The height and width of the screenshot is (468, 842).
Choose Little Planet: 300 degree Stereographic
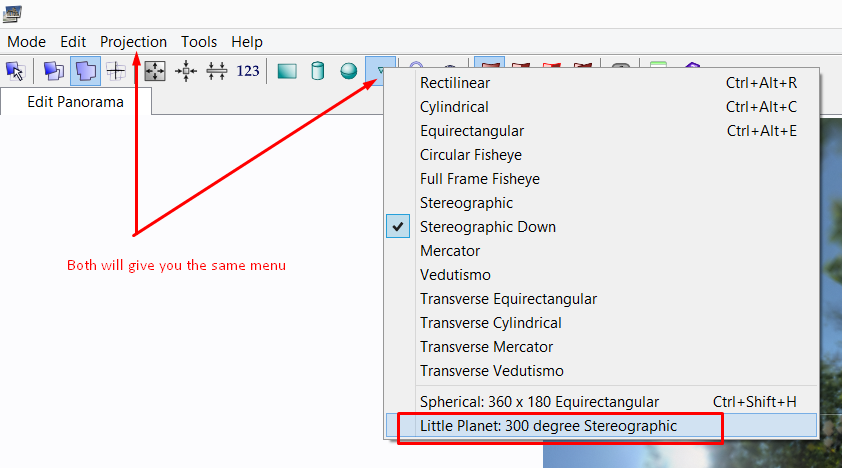548,426
